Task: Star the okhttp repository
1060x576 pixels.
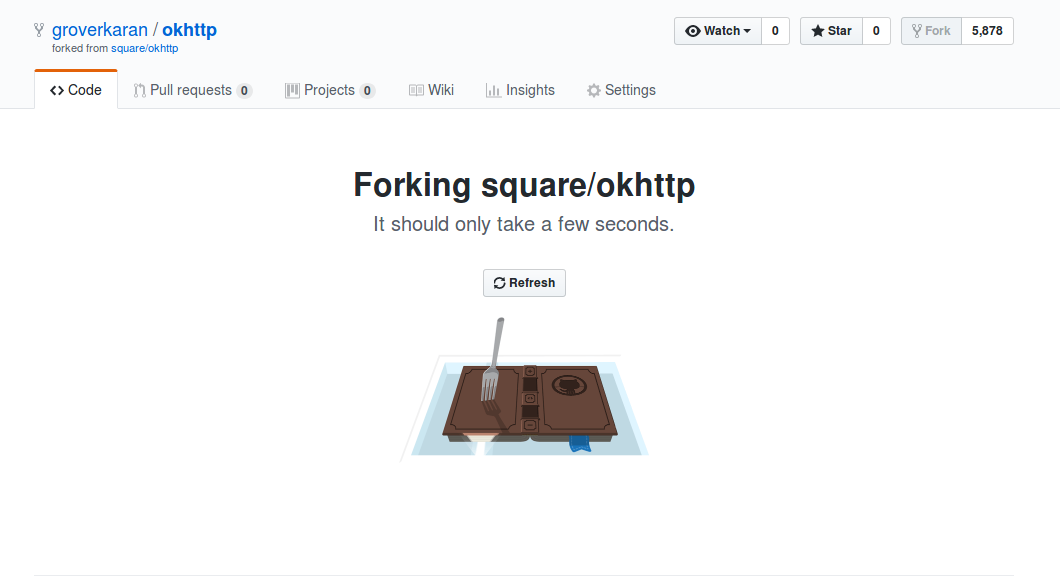Action: coord(831,30)
